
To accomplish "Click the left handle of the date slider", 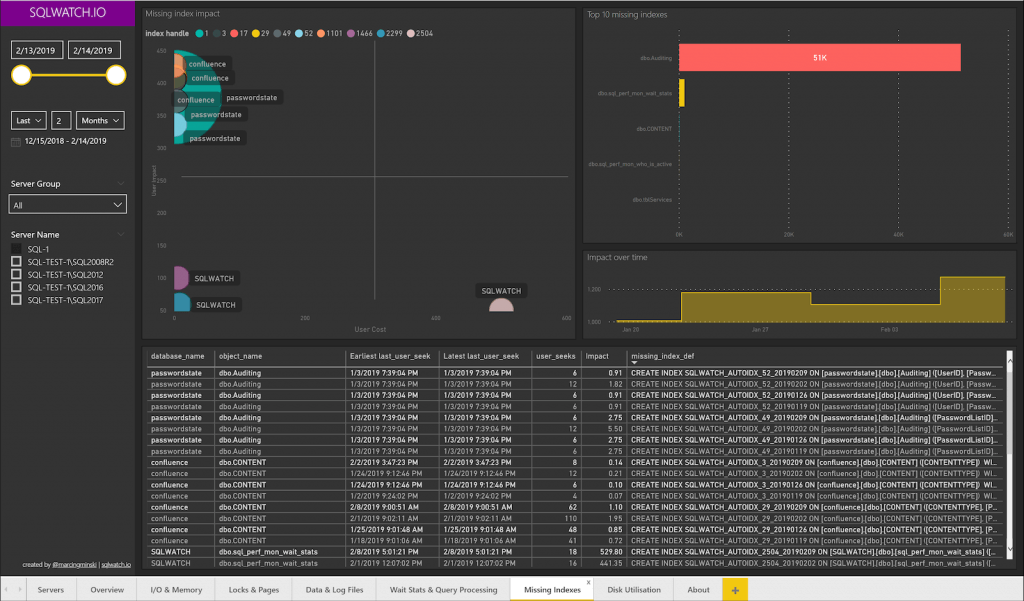I will (x=20, y=75).
